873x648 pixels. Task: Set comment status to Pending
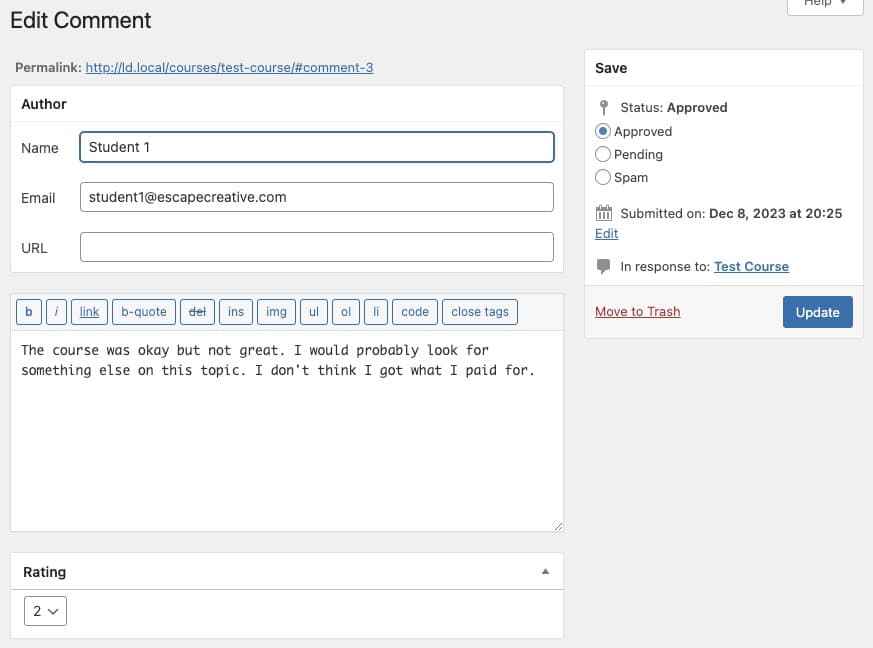coord(602,154)
